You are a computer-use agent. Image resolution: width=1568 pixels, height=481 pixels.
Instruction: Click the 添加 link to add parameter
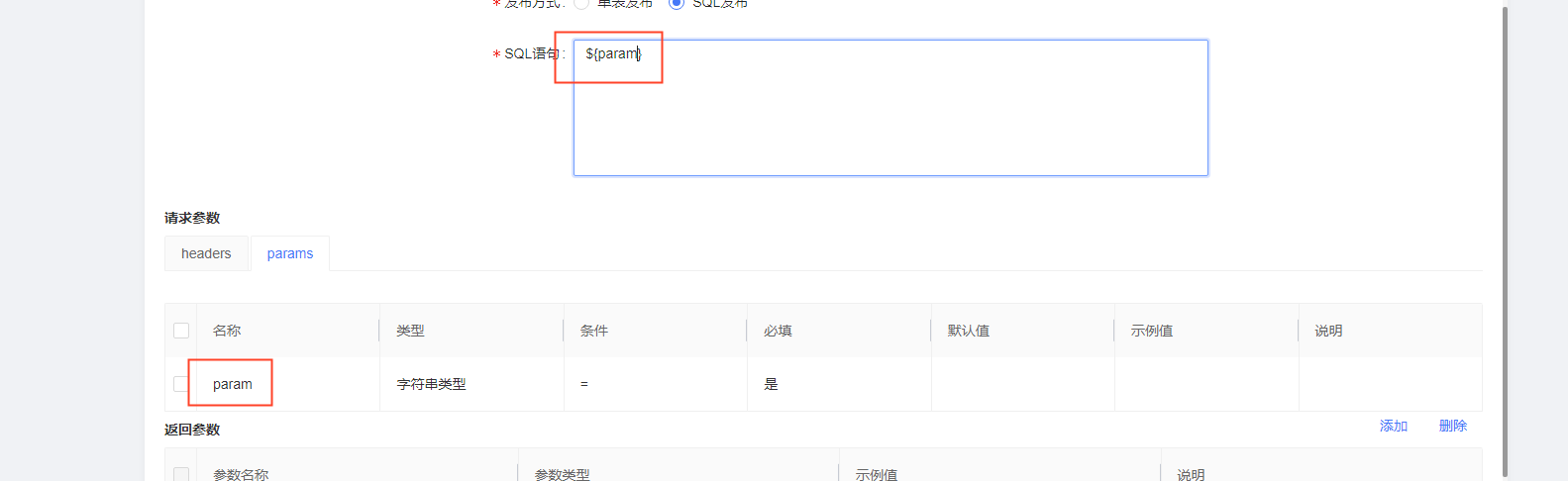(x=1393, y=426)
